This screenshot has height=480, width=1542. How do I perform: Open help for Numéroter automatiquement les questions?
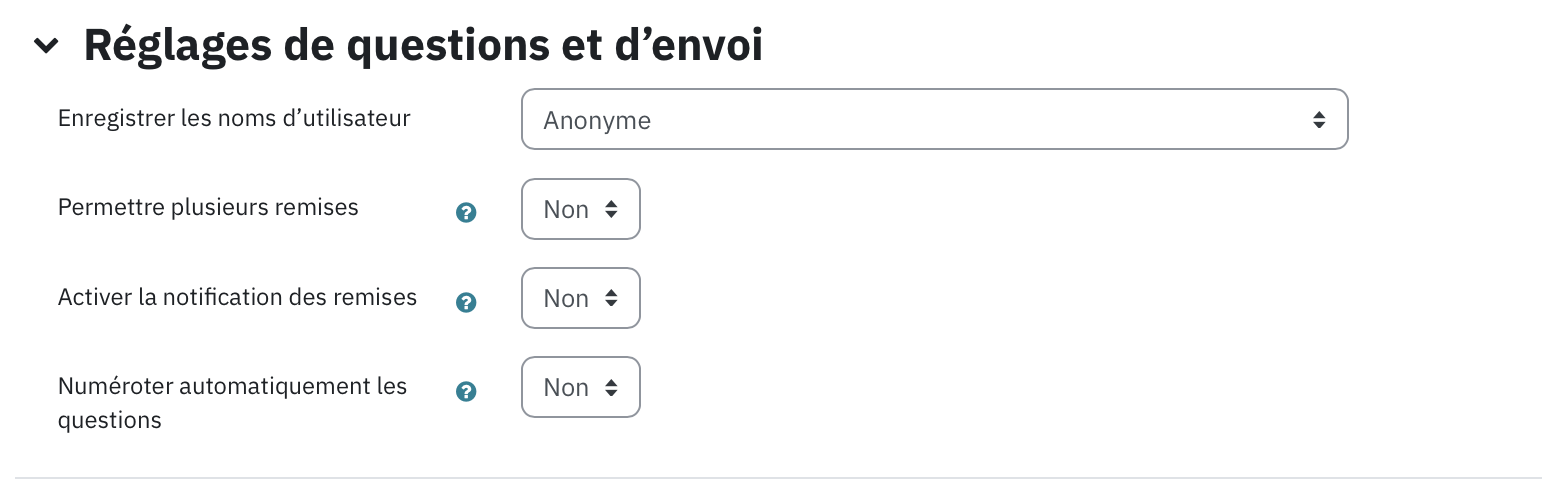[x=466, y=391]
